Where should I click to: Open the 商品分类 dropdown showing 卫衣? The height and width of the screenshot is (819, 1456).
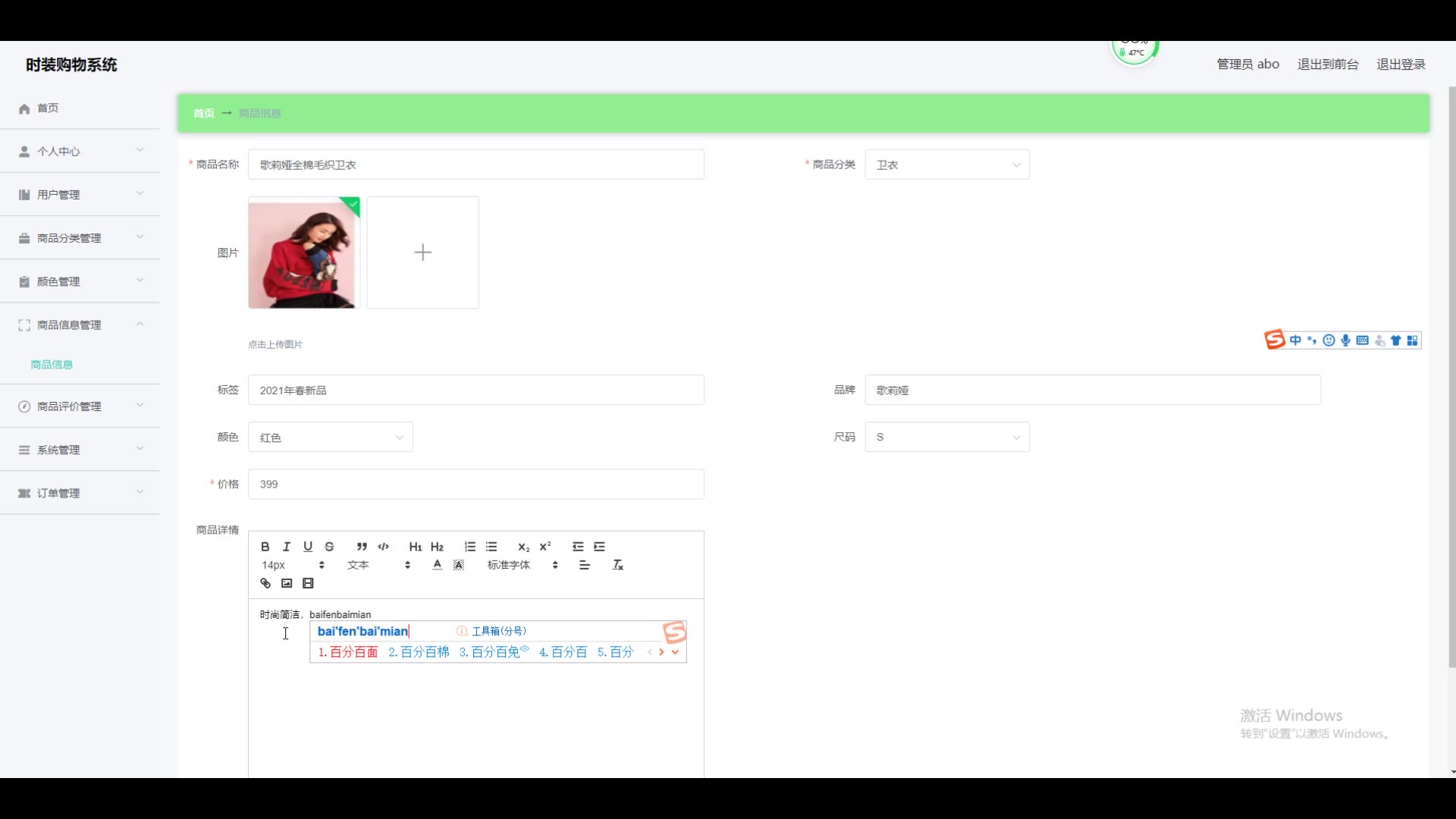tap(947, 165)
